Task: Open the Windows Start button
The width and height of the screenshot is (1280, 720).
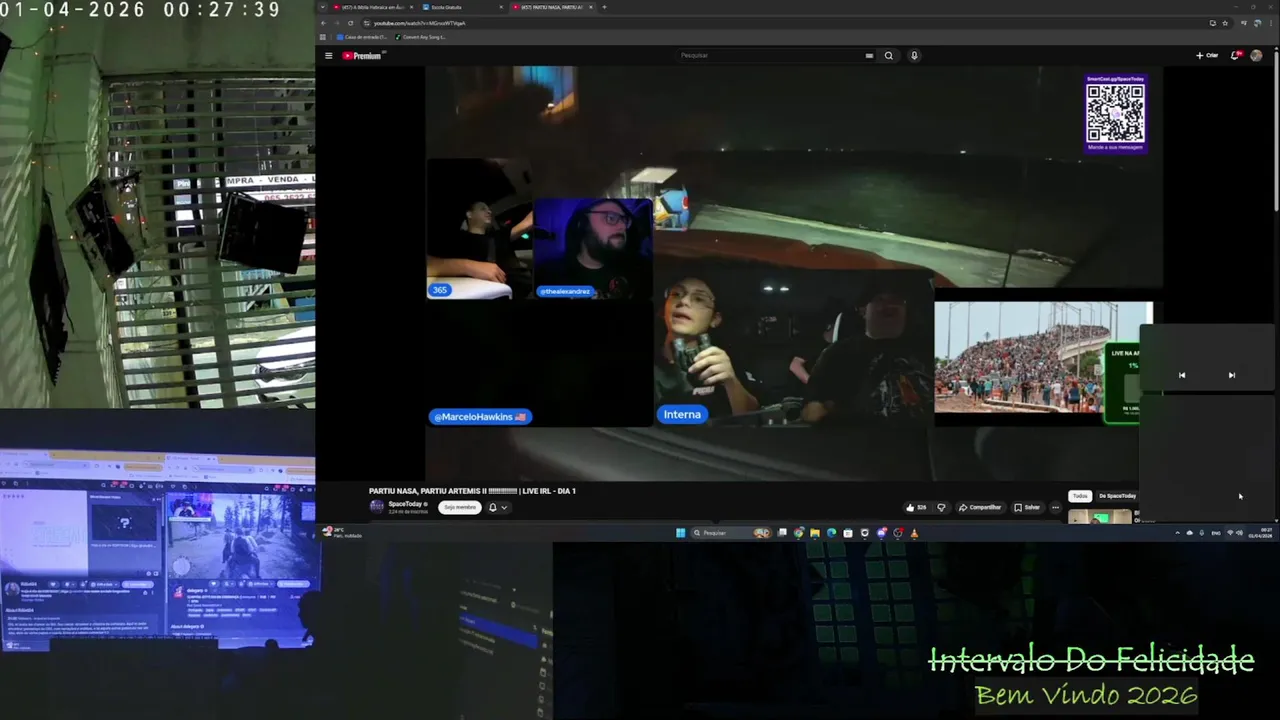Action: 681,533
